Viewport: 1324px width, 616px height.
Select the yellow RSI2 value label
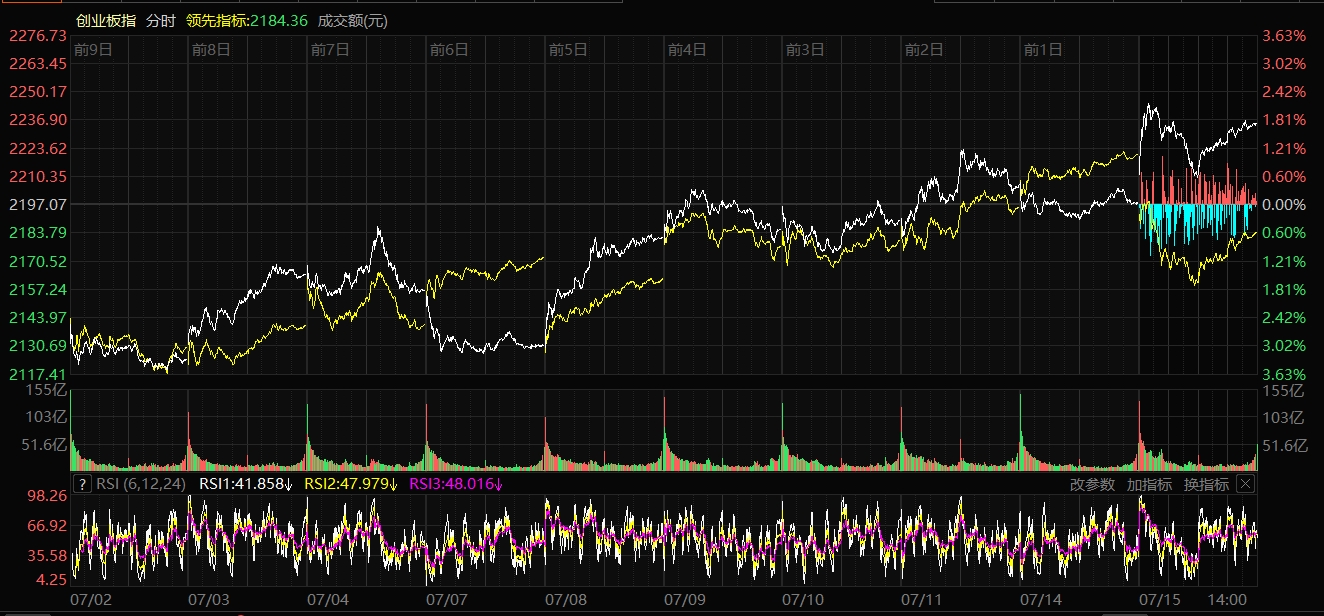tap(351, 485)
